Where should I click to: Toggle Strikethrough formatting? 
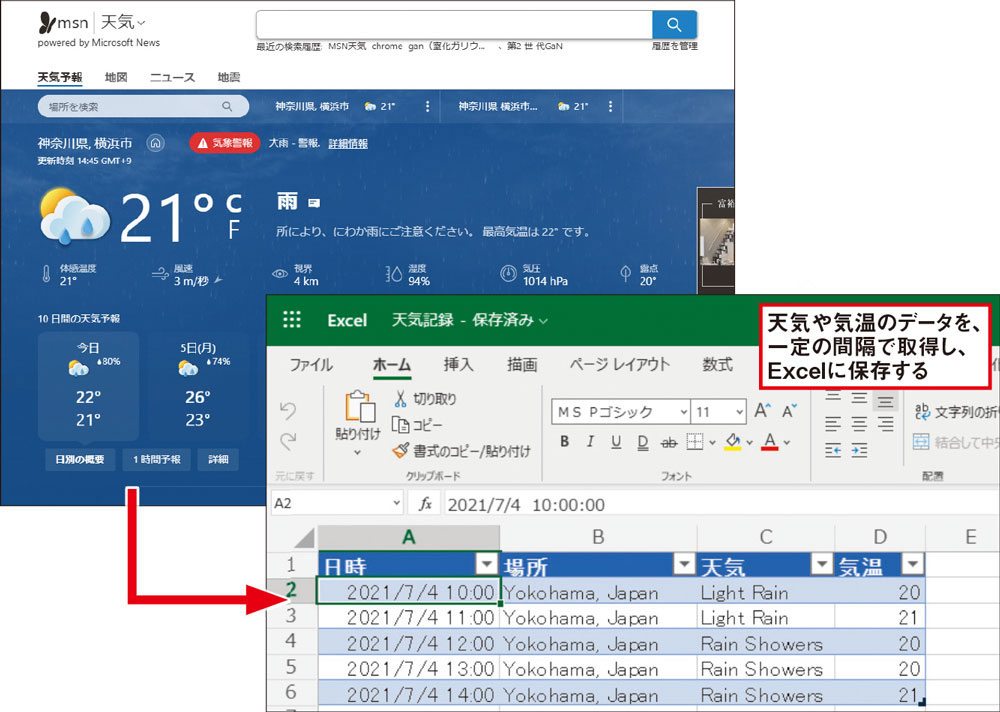pyautogui.click(x=668, y=442)
